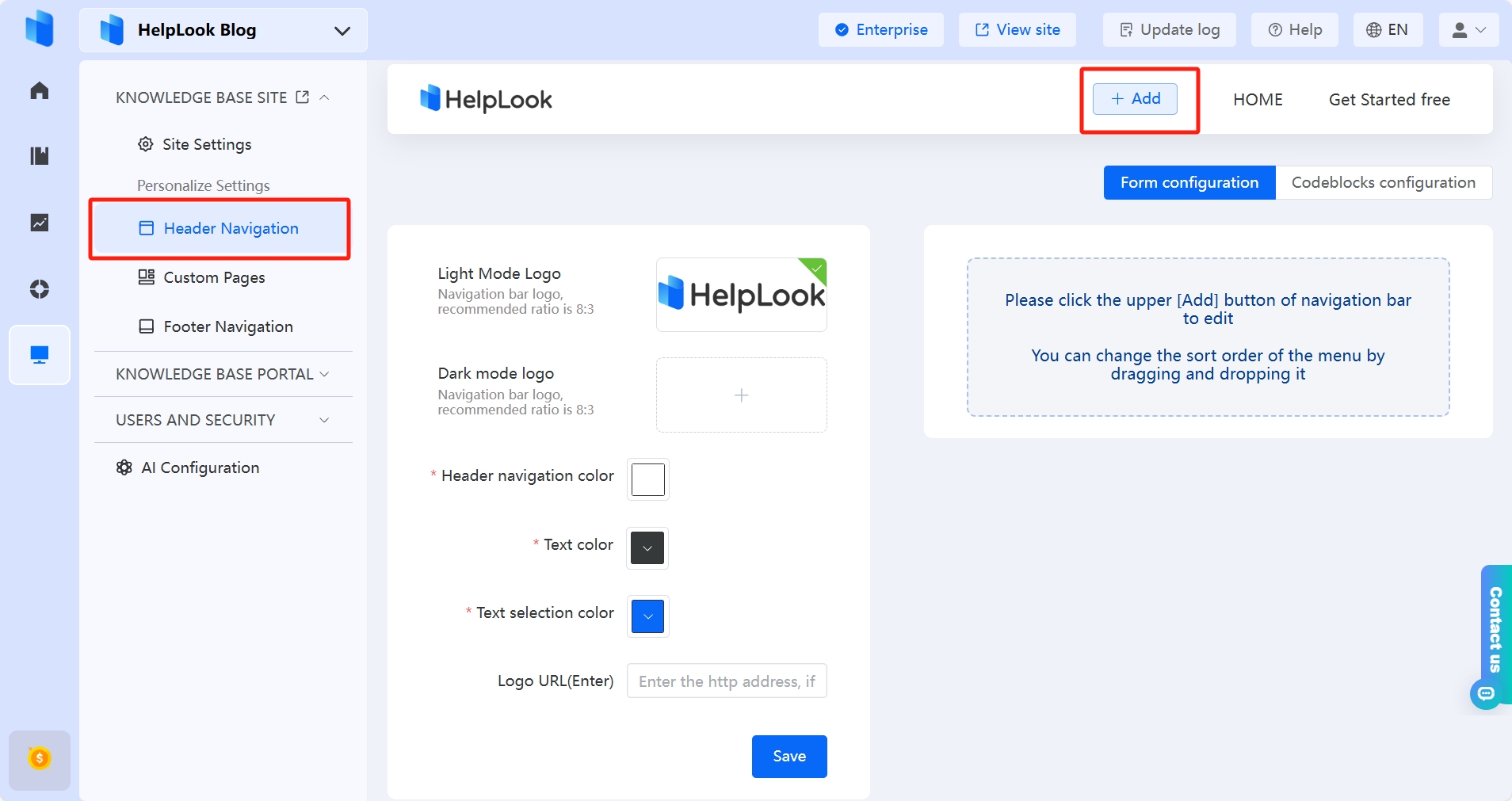
Task: Open Site Settings via the gear icon
Action: tap(145, 144)
